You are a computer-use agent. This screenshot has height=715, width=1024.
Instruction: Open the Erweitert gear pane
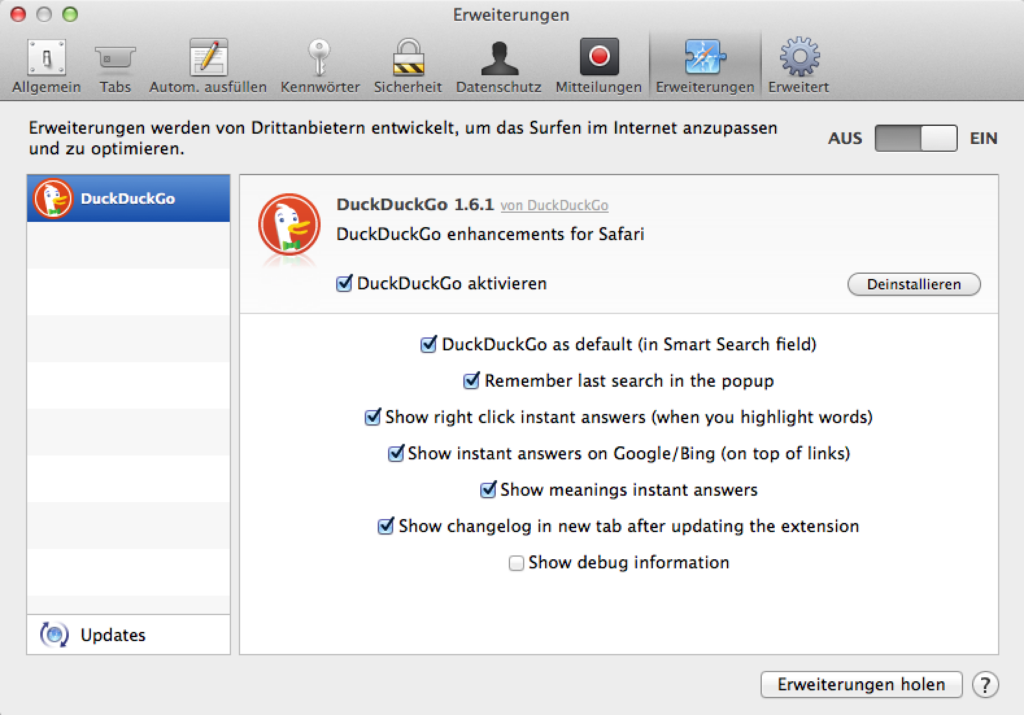point(799,66)
